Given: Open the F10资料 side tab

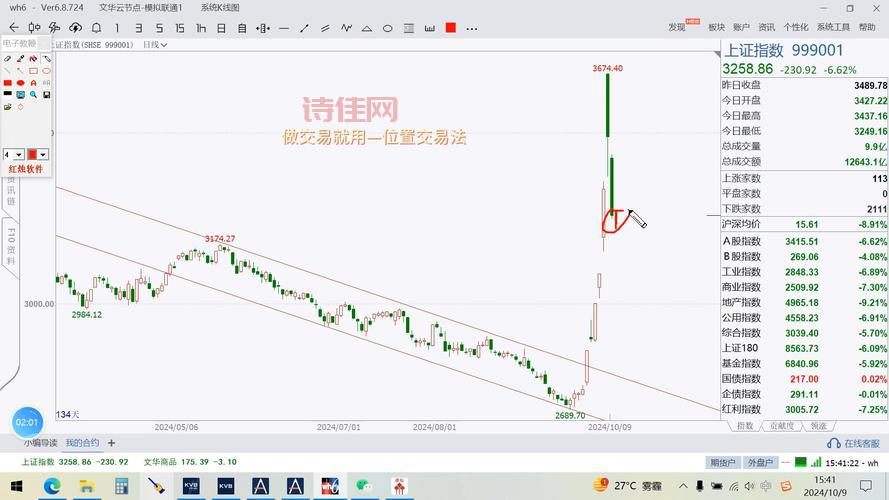Looking at the screenshot, I should point(11,247).
